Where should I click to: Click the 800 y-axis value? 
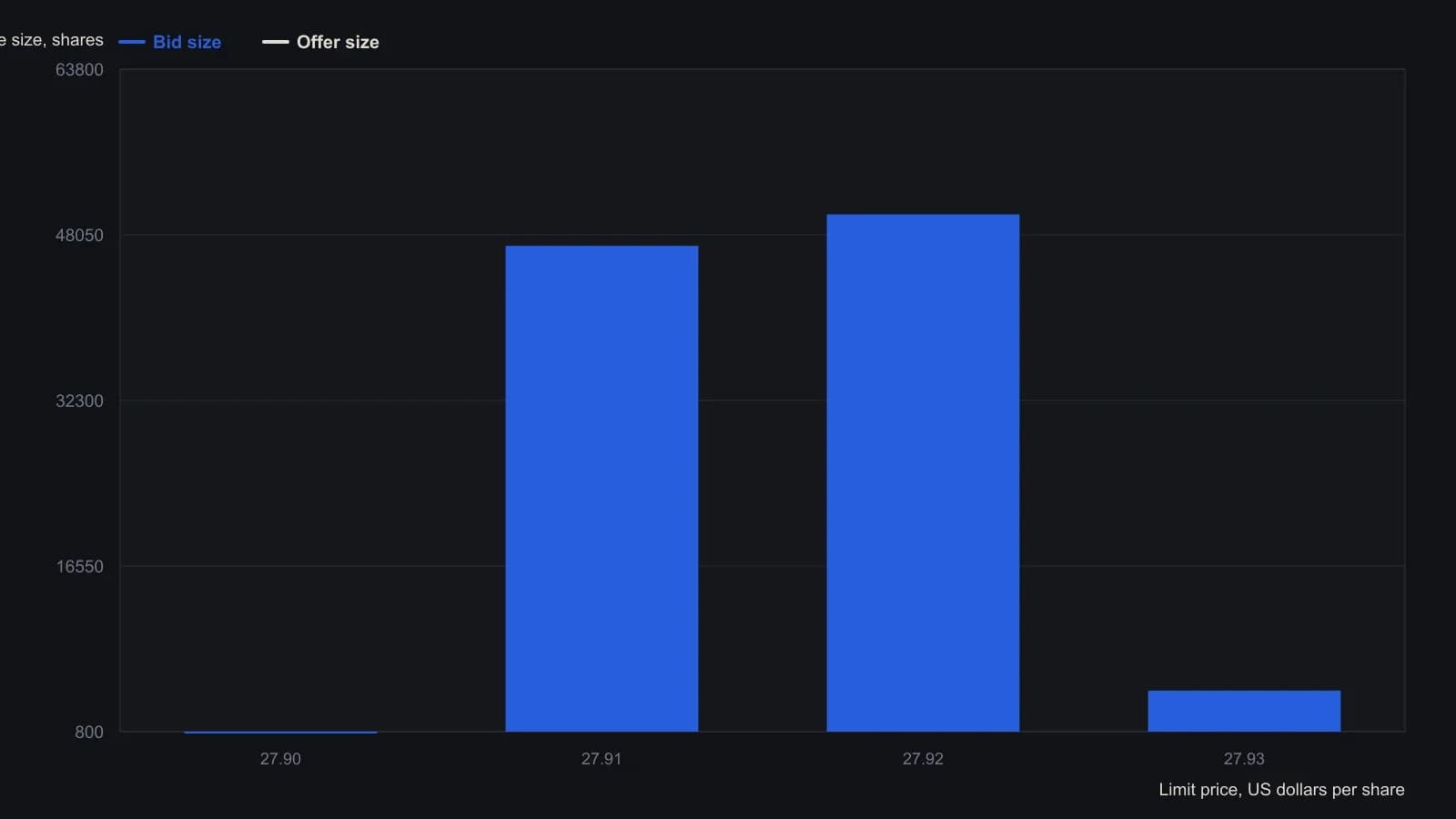(x=89, y=733)
